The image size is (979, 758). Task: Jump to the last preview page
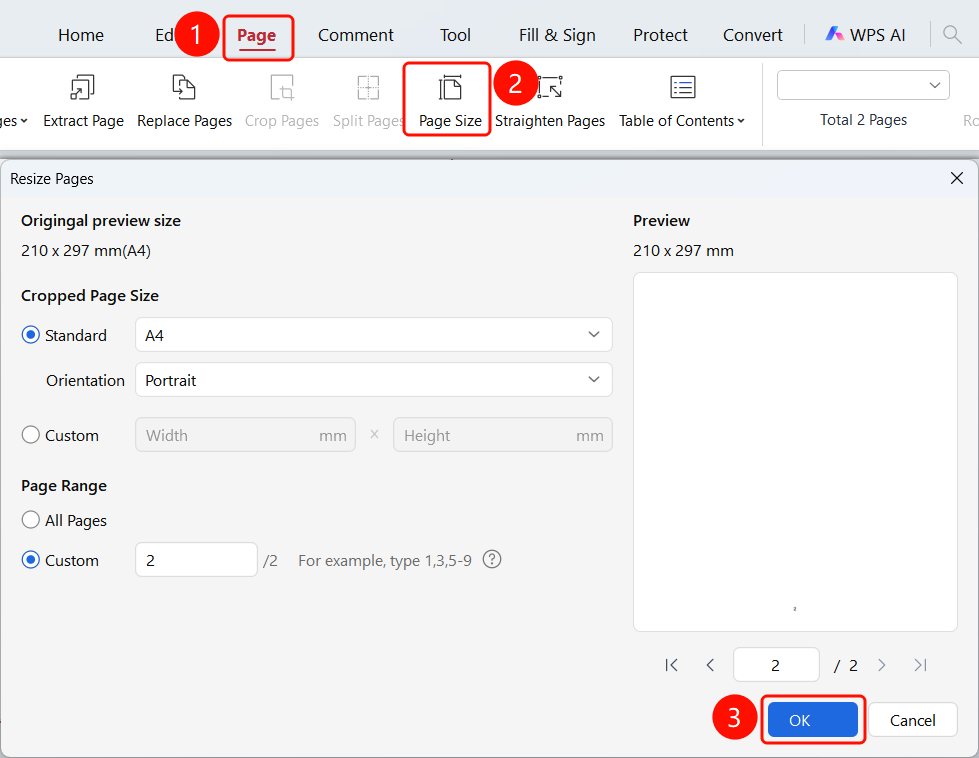(x=920, y=665)
